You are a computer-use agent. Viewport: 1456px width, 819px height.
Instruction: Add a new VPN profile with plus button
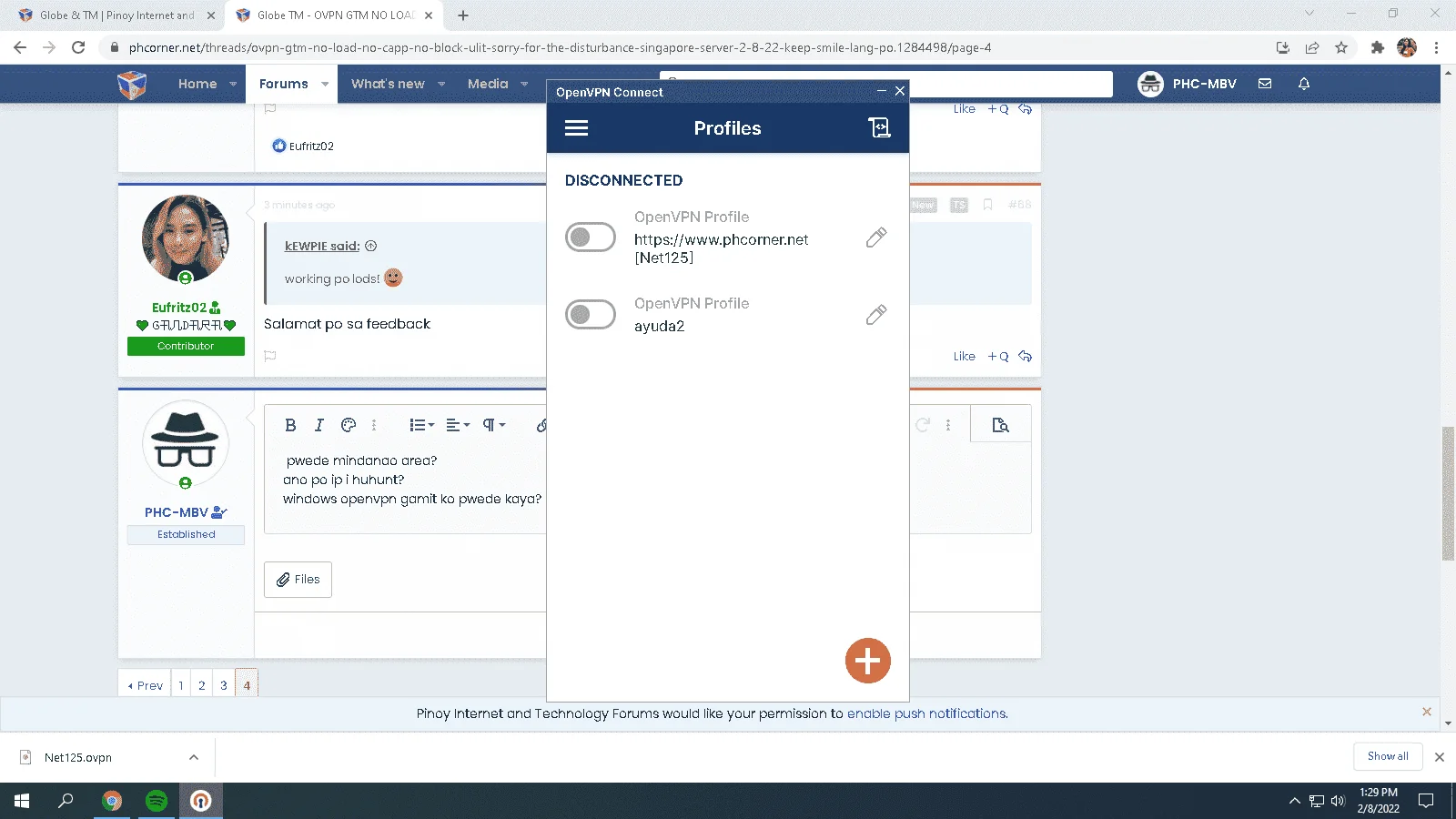click(x=868, y=661)
